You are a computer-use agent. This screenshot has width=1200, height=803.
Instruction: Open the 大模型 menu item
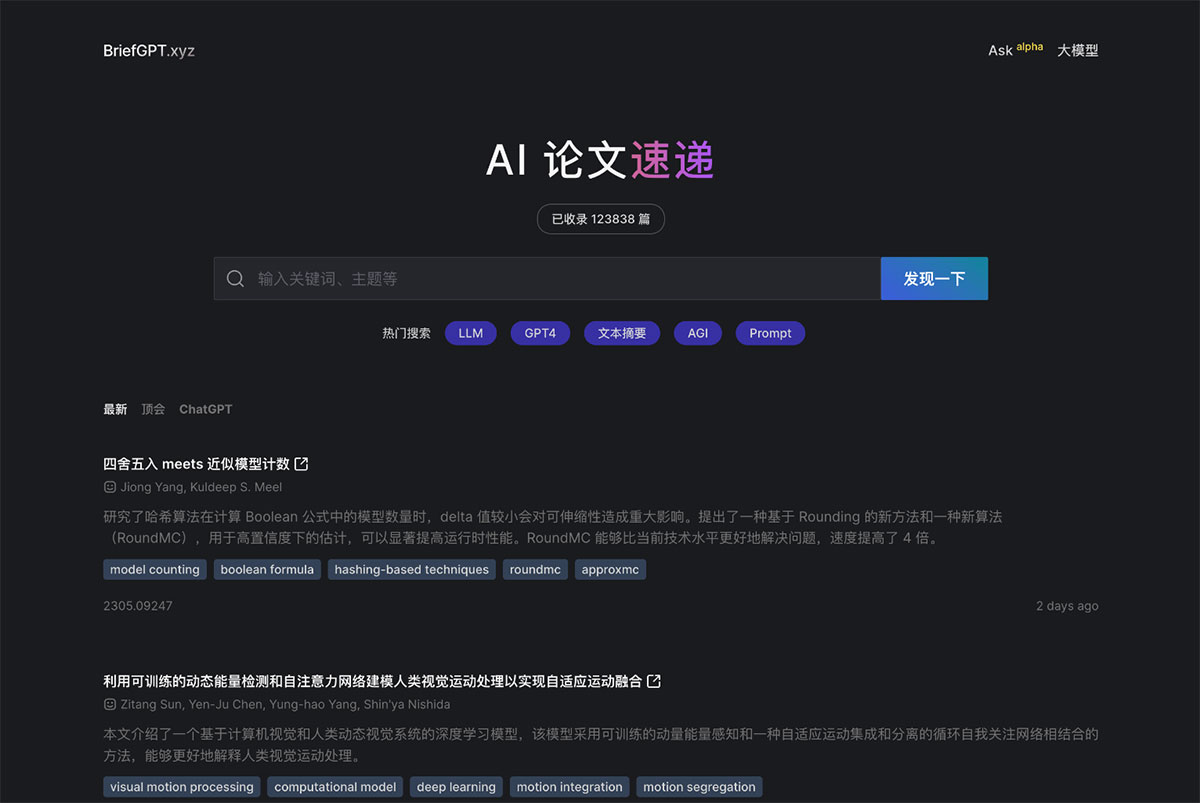1077,49
